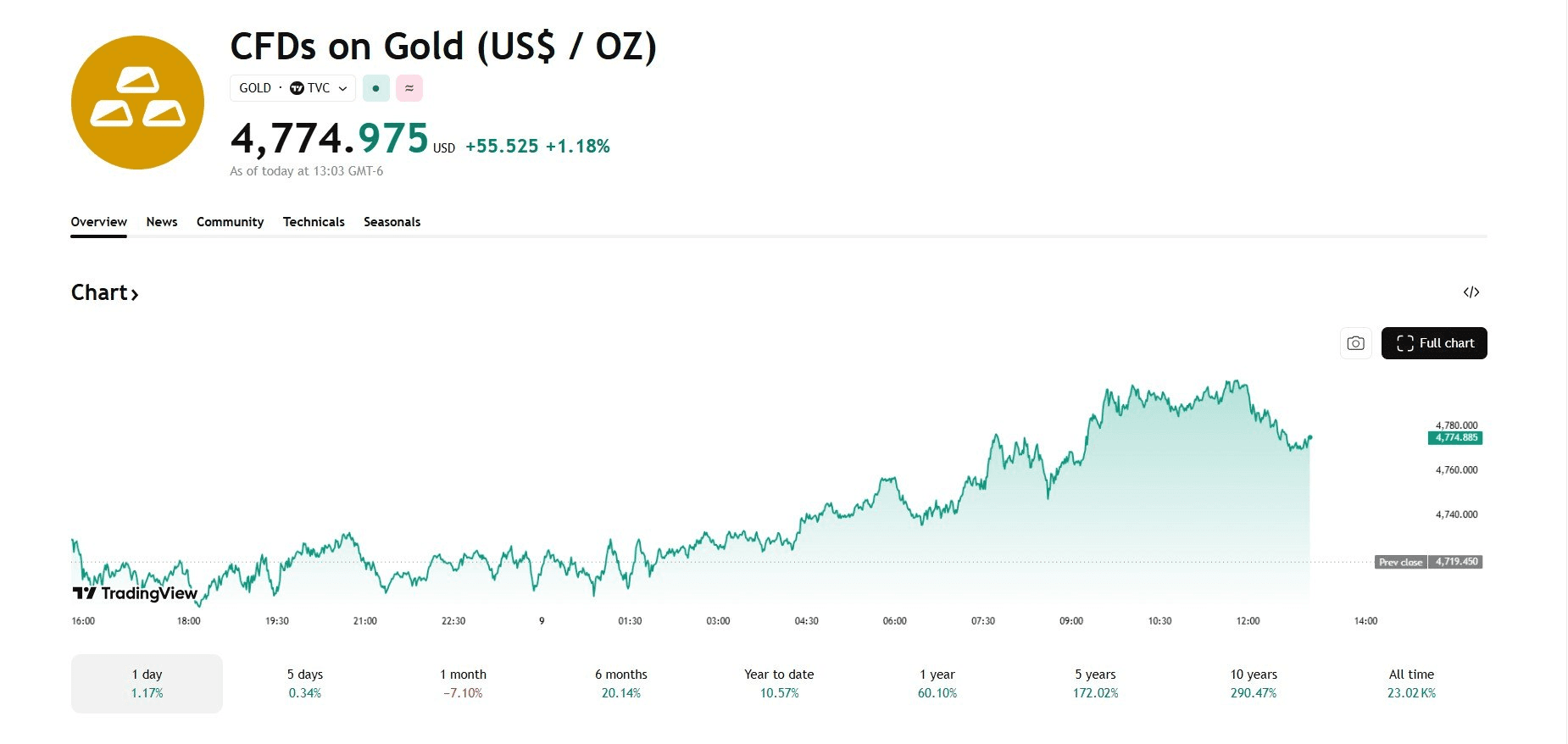
Task: Click the gold bars logo icon
Action: click(137, 103)
